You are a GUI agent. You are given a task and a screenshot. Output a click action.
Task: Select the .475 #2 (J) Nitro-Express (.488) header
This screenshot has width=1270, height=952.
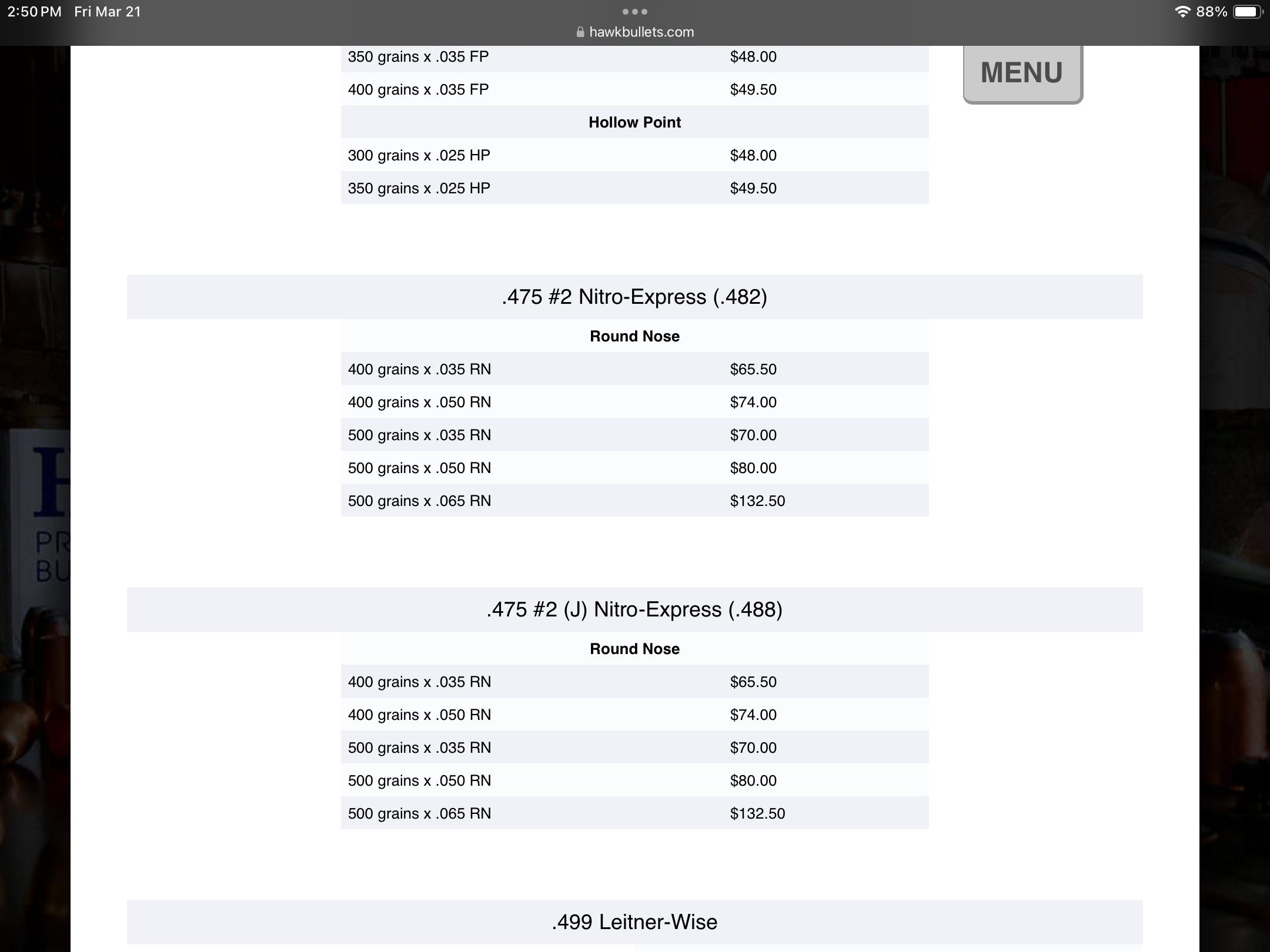point(634,609)
